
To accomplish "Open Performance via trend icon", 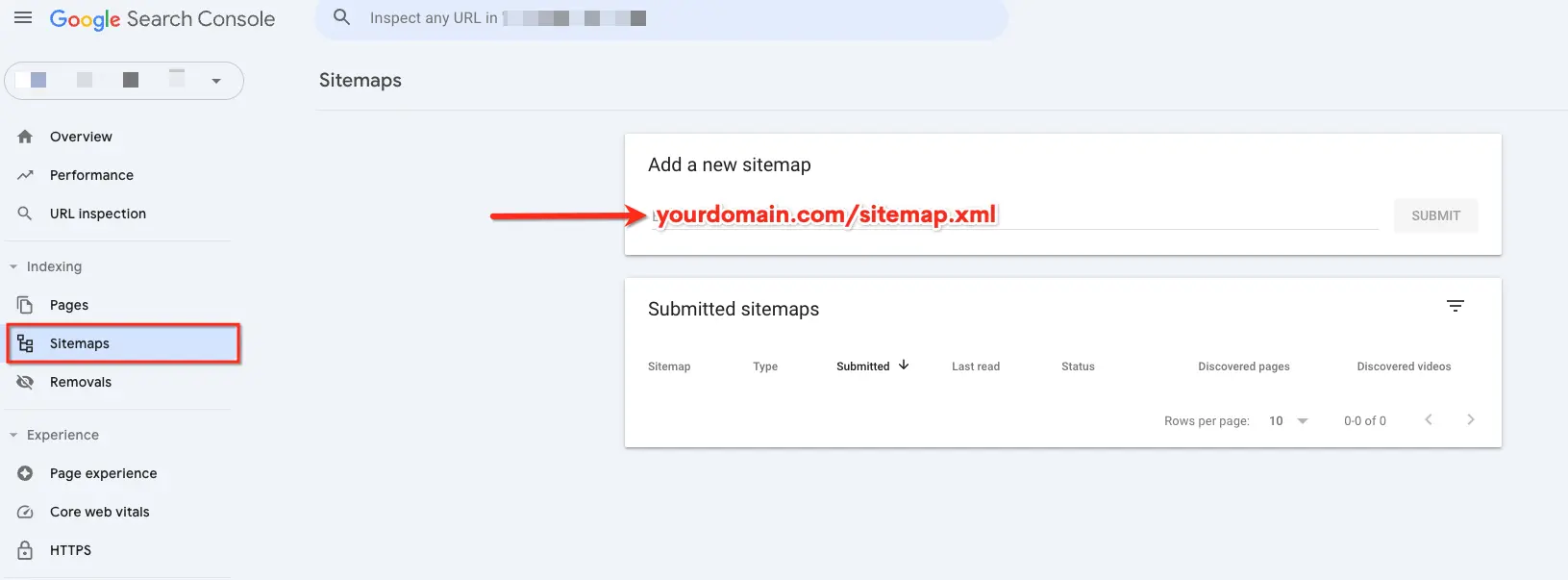I will pyautogui.click(x=25, y=175).
